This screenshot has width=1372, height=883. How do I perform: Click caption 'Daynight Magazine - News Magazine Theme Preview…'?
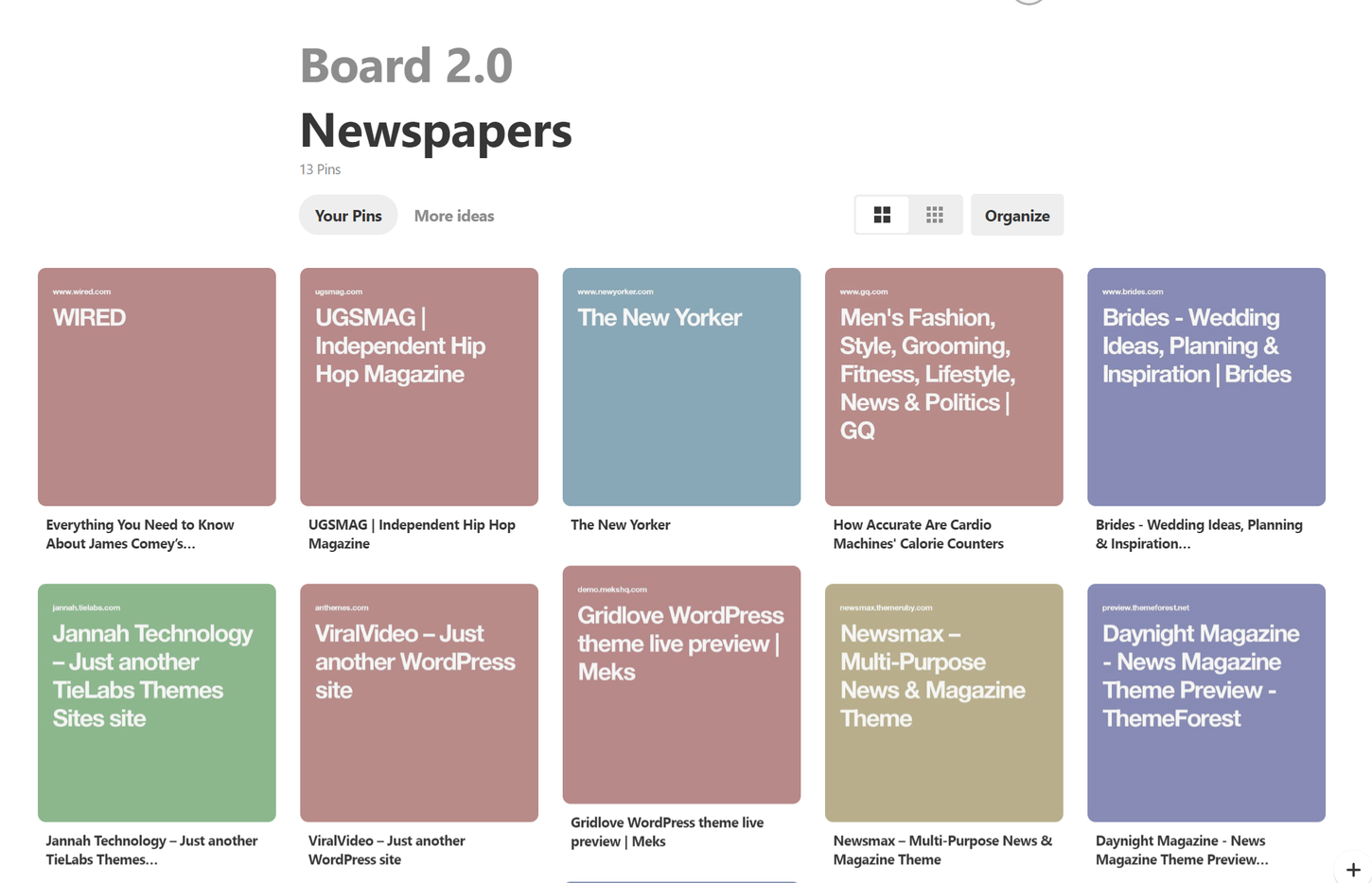coord(1182,850)
